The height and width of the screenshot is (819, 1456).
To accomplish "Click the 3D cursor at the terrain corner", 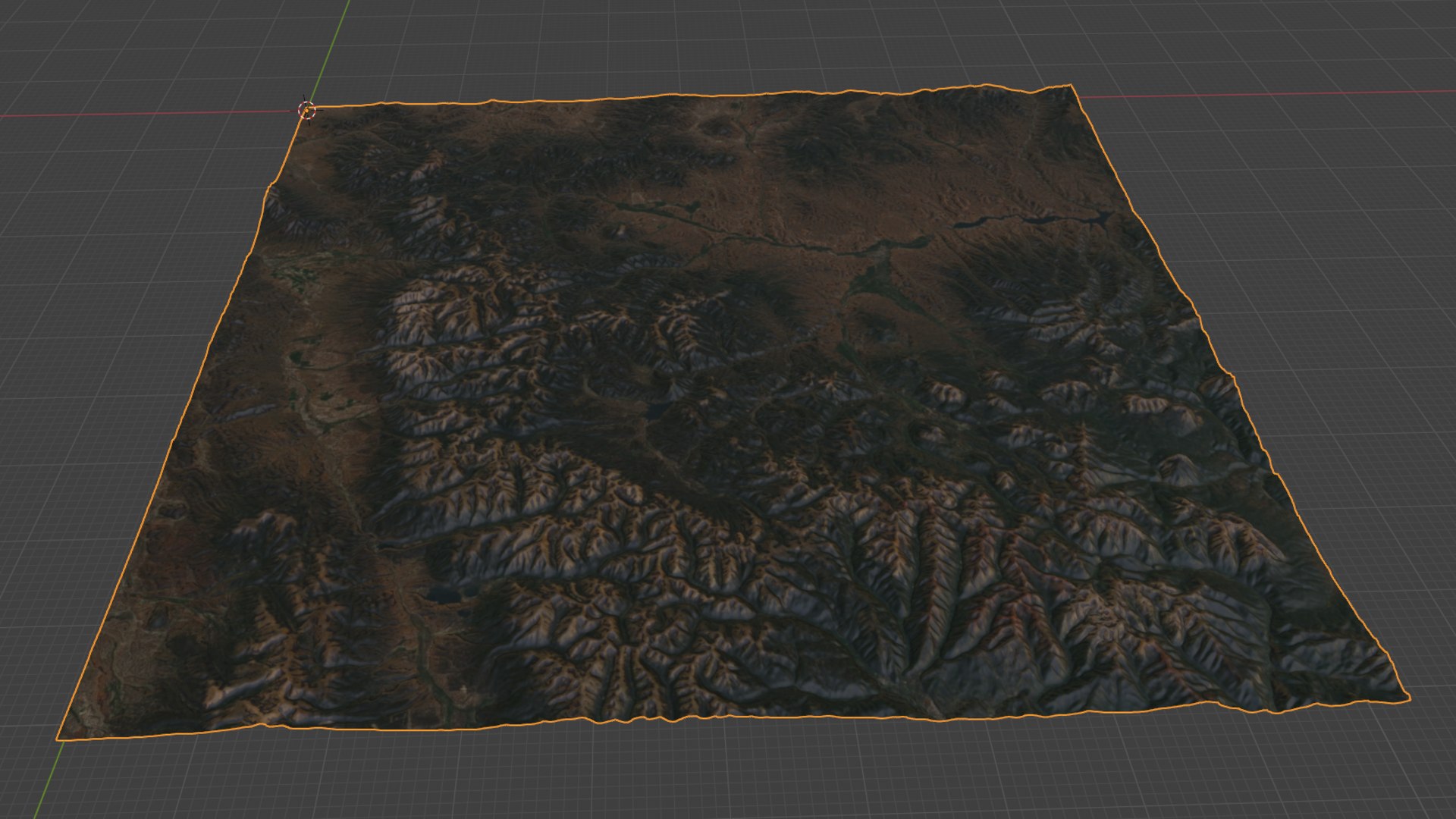I will point(307,111).
